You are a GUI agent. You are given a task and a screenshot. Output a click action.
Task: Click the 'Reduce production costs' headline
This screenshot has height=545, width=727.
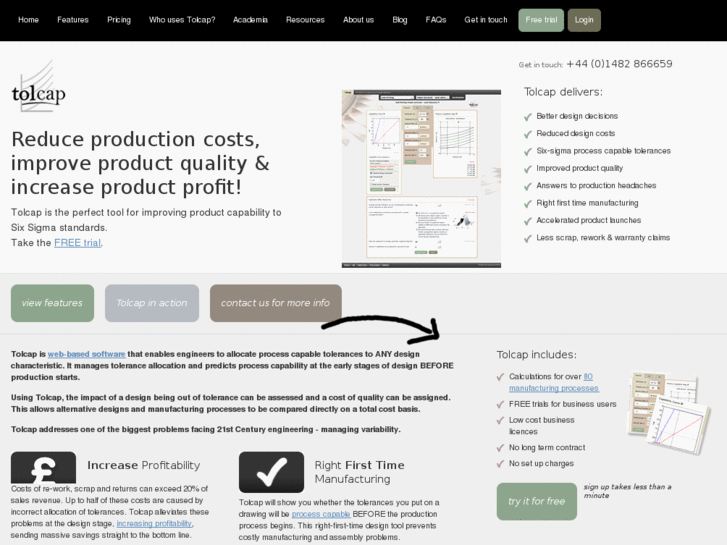coord(140,163)
